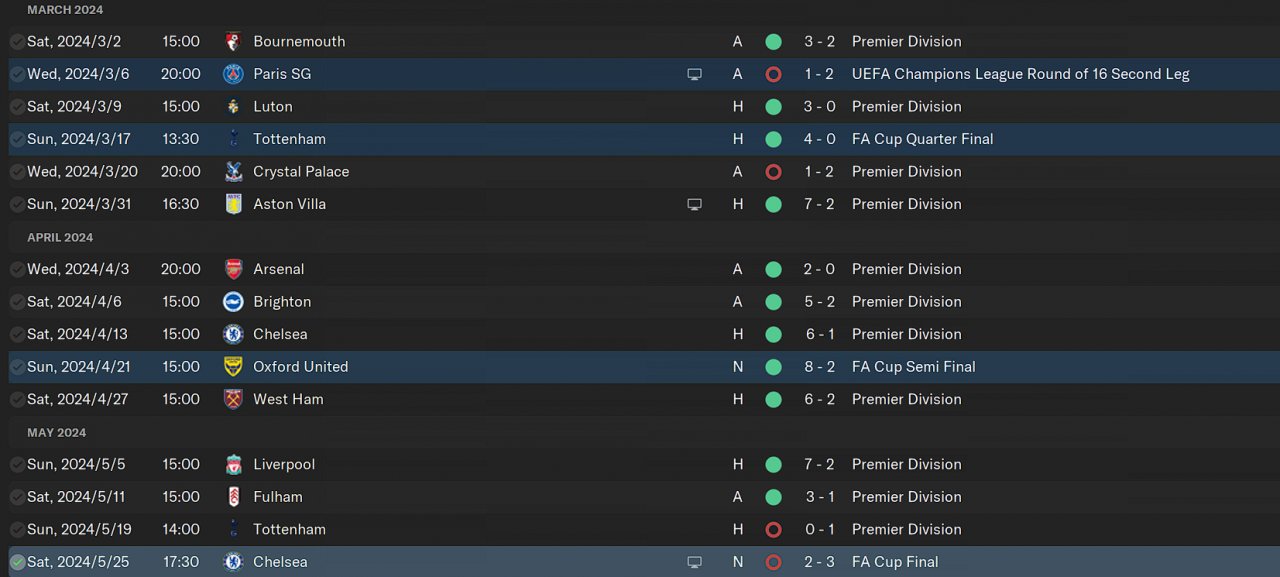
Task: Collapse the APRIL 2024 month section
Action: (60, 238)
